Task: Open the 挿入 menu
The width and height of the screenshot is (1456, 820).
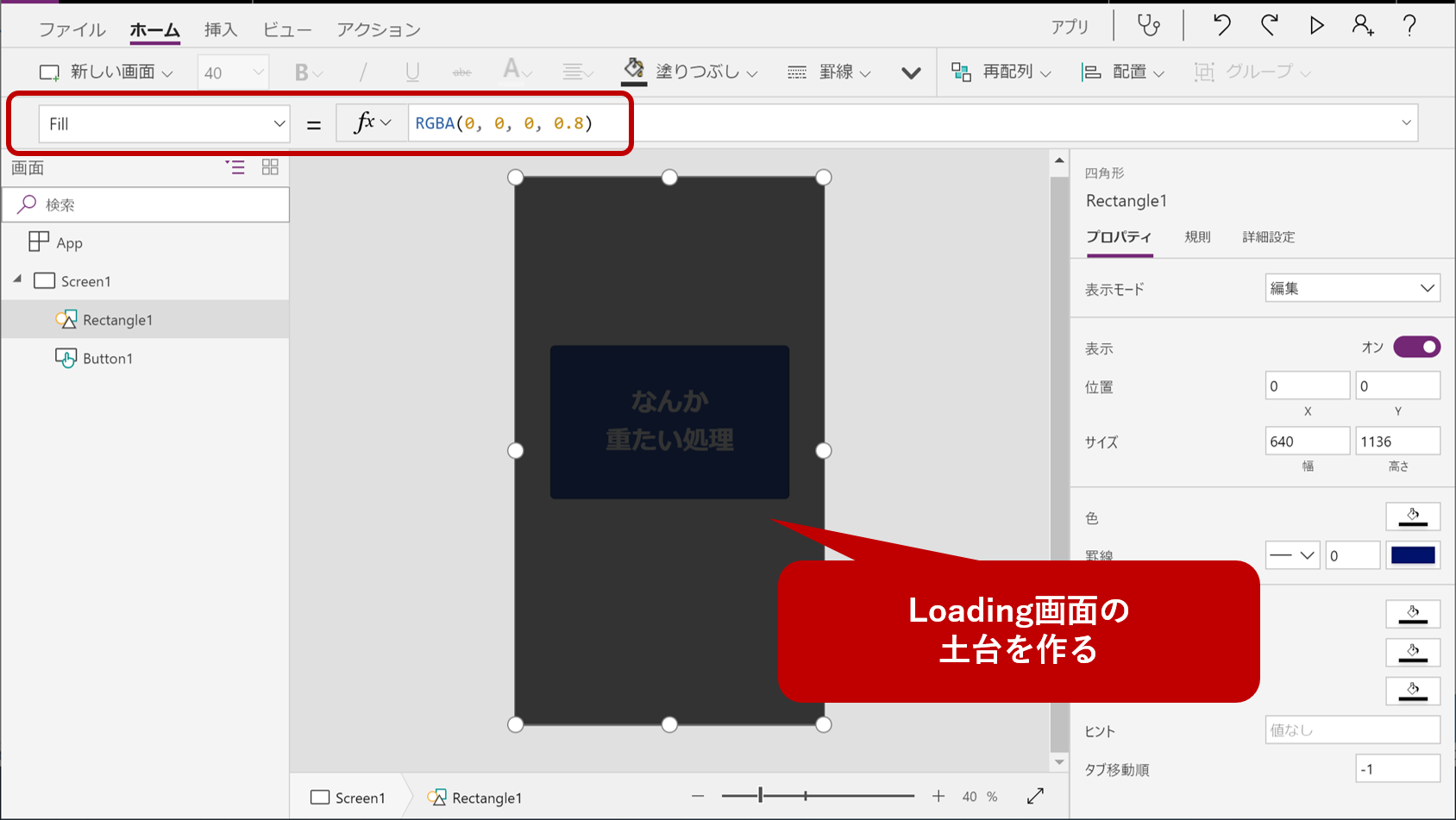Action: click(x=221, y=28)
